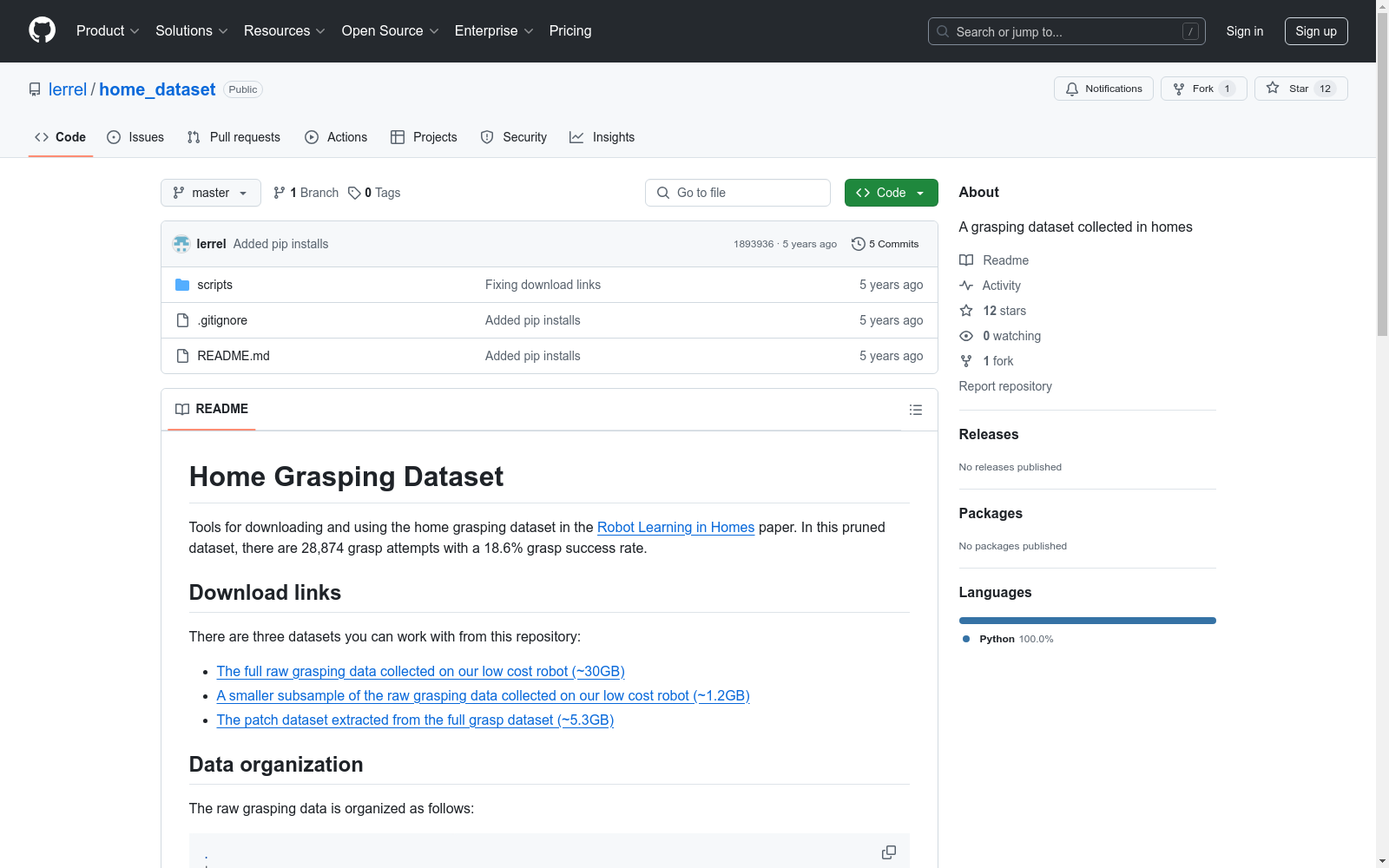Click the Sign up button
Viewport: 1389px width, 868px height.
point(1316,31)
